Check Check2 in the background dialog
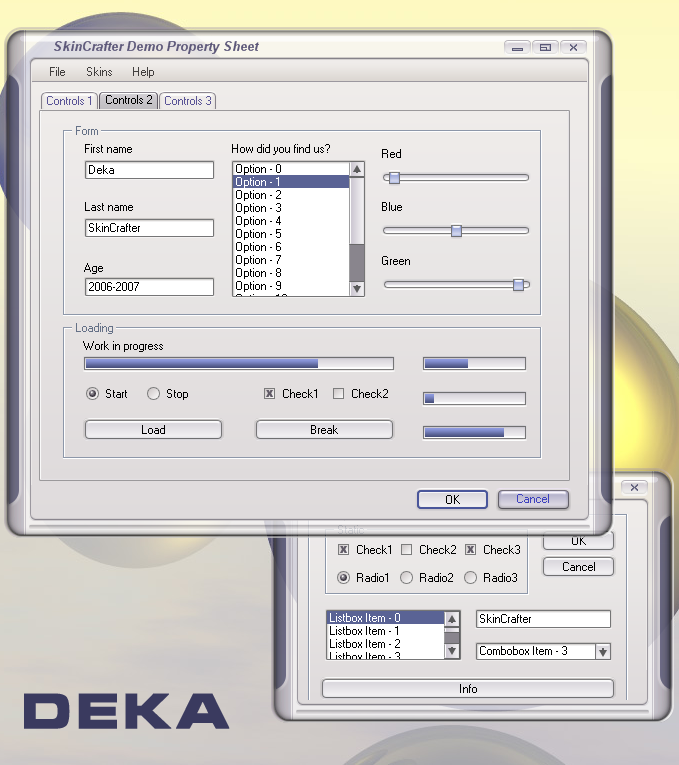 [406, 550]
